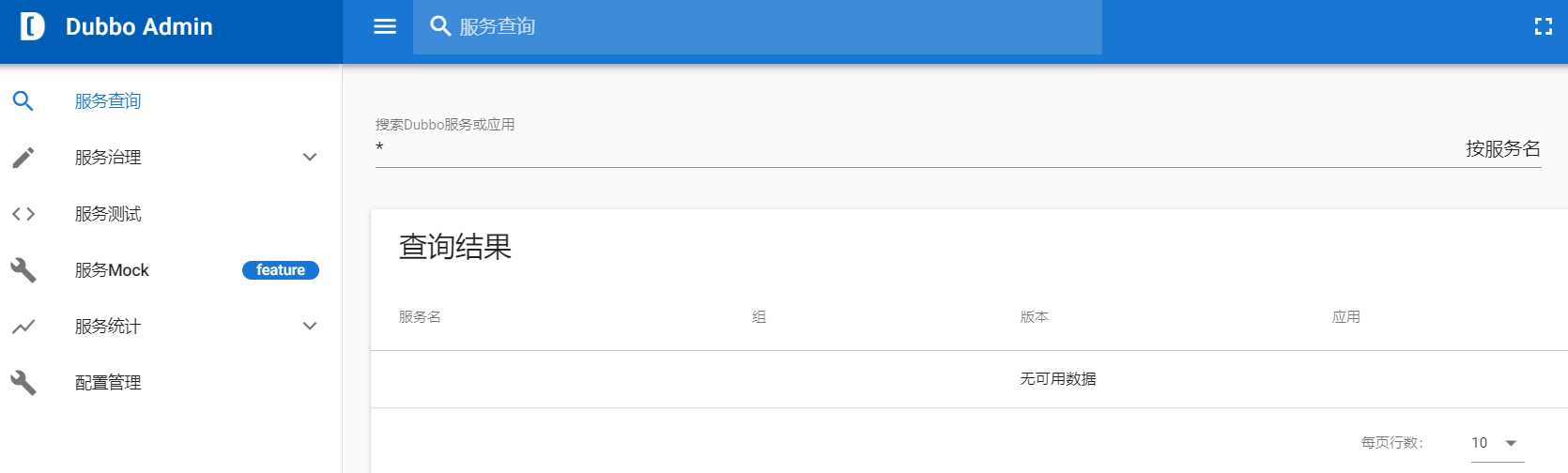1568x473 pixels.
Task: Click the feature badge on 服务Mock
Action: tap(281, 270)
